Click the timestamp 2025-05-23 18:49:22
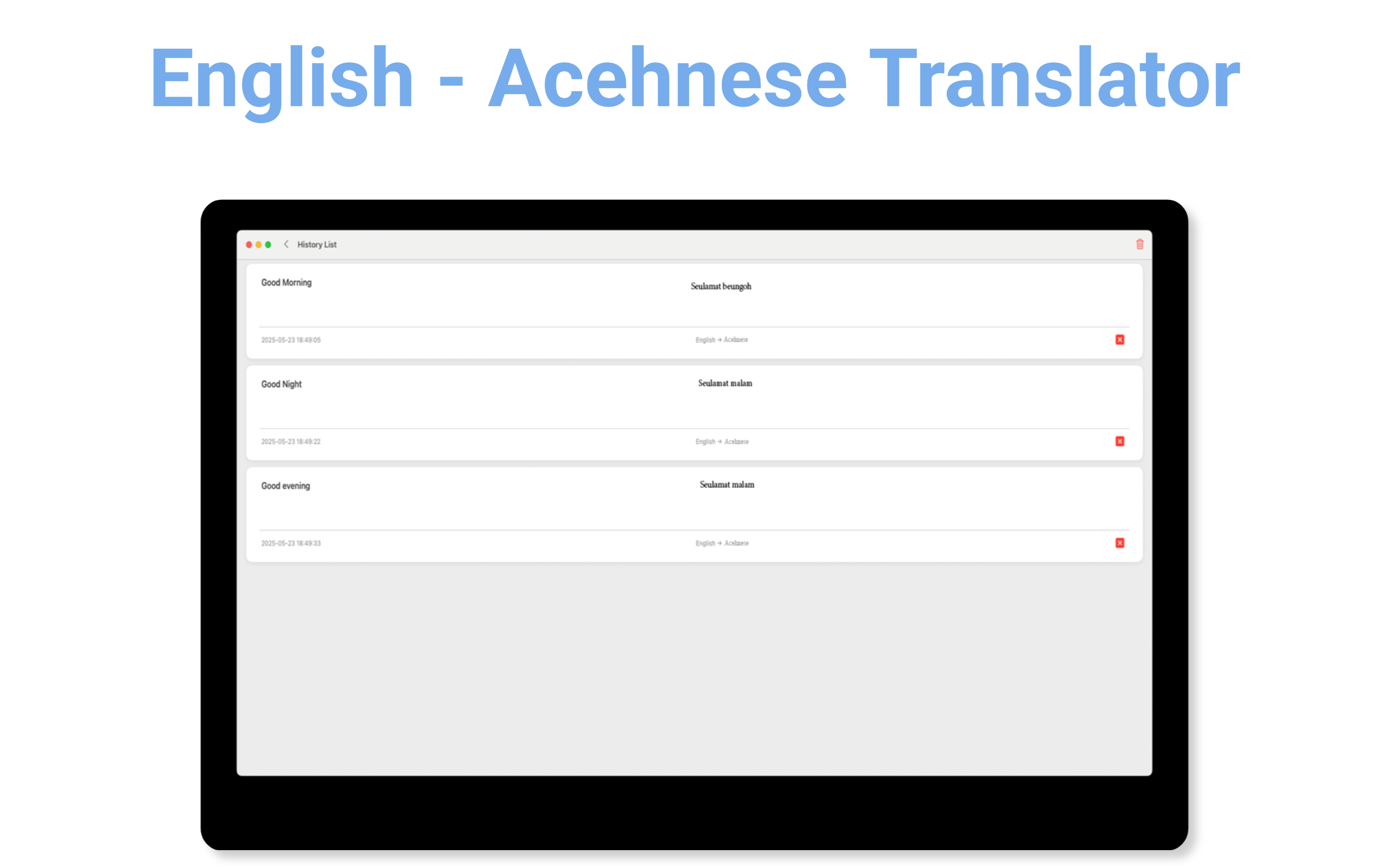 pyautogui.click(x=290, y=441)
